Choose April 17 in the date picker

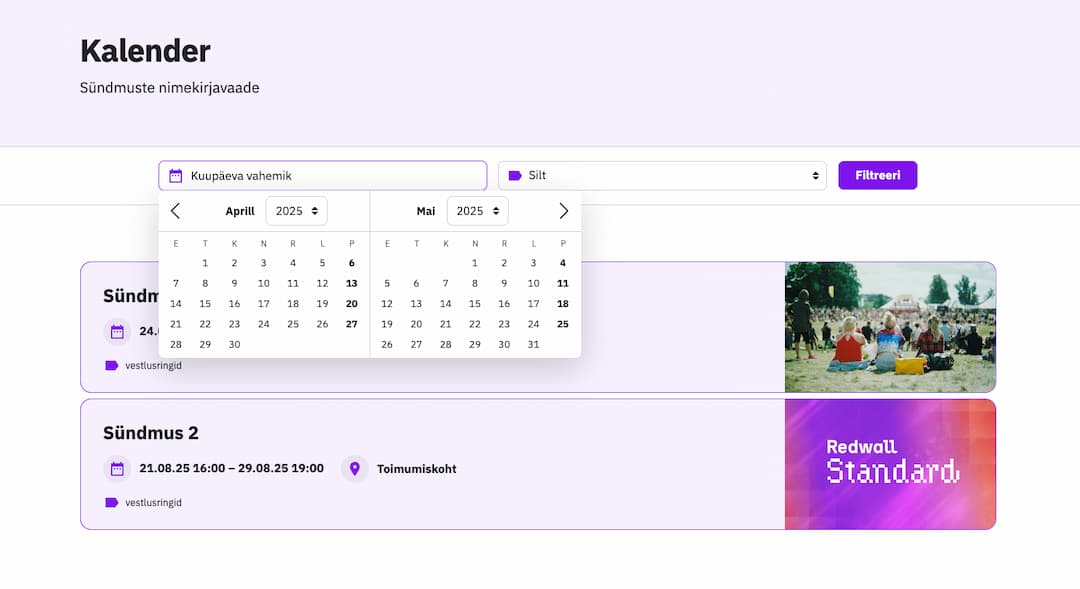pos(264,304)
